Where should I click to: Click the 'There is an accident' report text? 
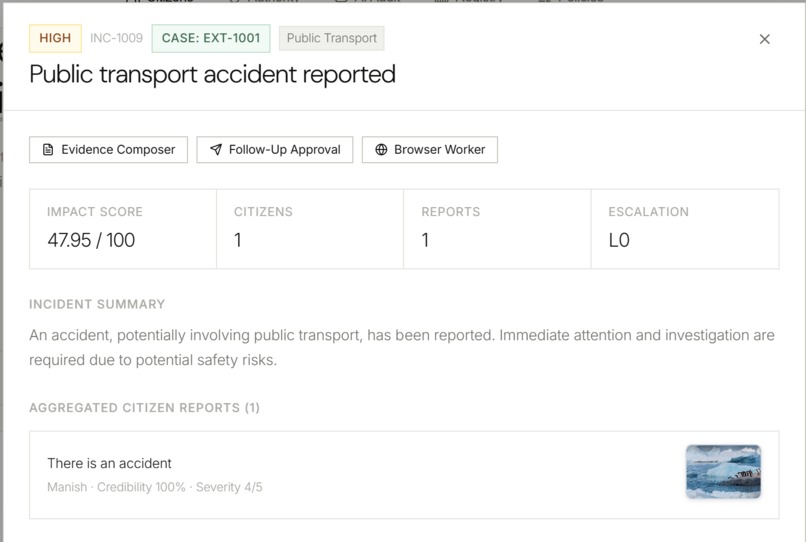tap(109, 463)
